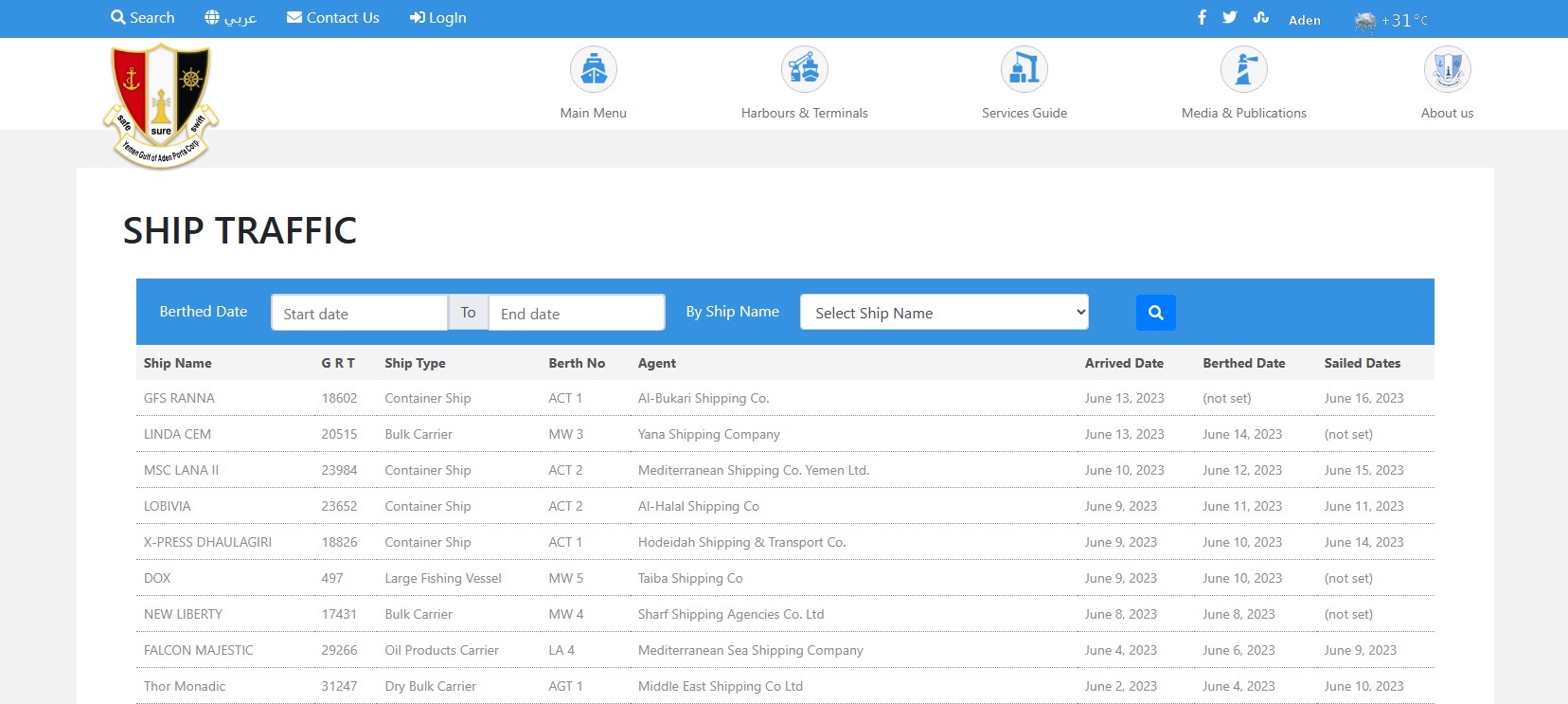Open the StumbleUpon social icon
This screenshot has height=704, width=1568.
click(1260, 17)
